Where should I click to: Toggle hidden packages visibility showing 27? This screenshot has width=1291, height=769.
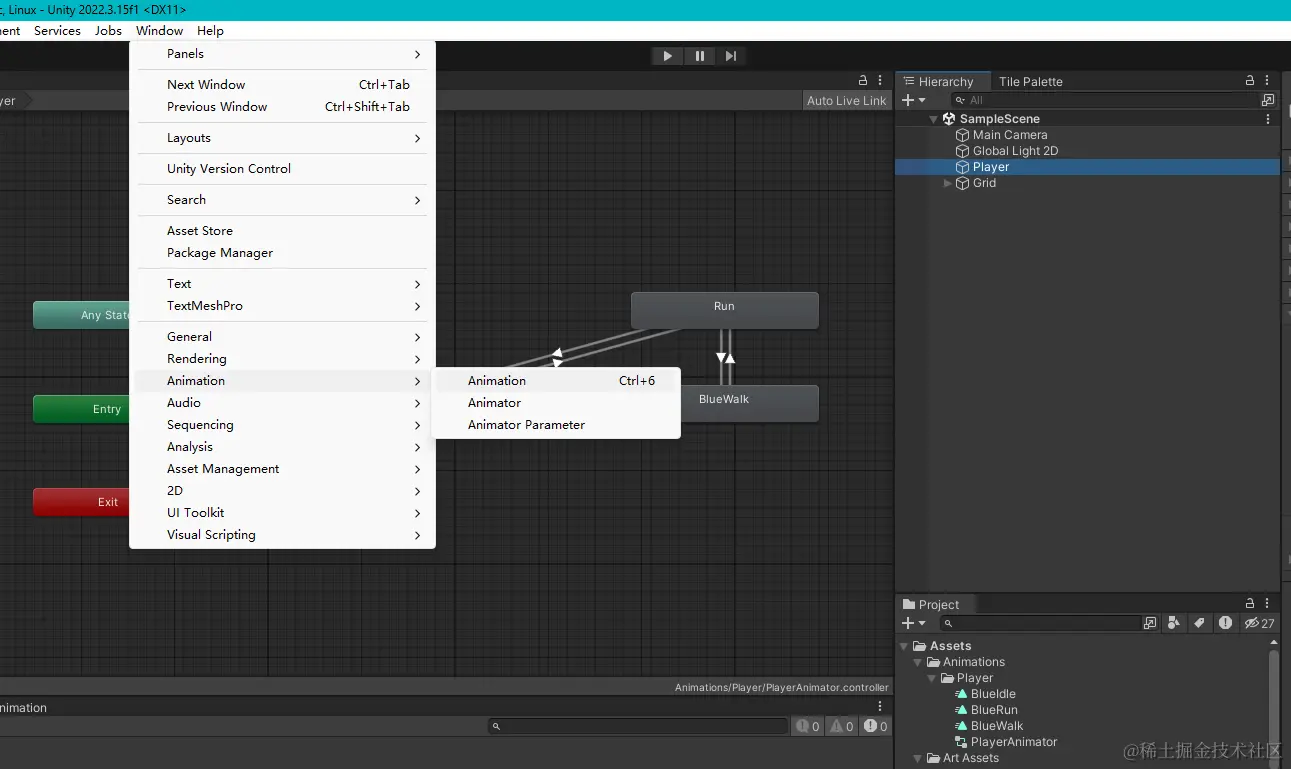[x=1259, y=623]
